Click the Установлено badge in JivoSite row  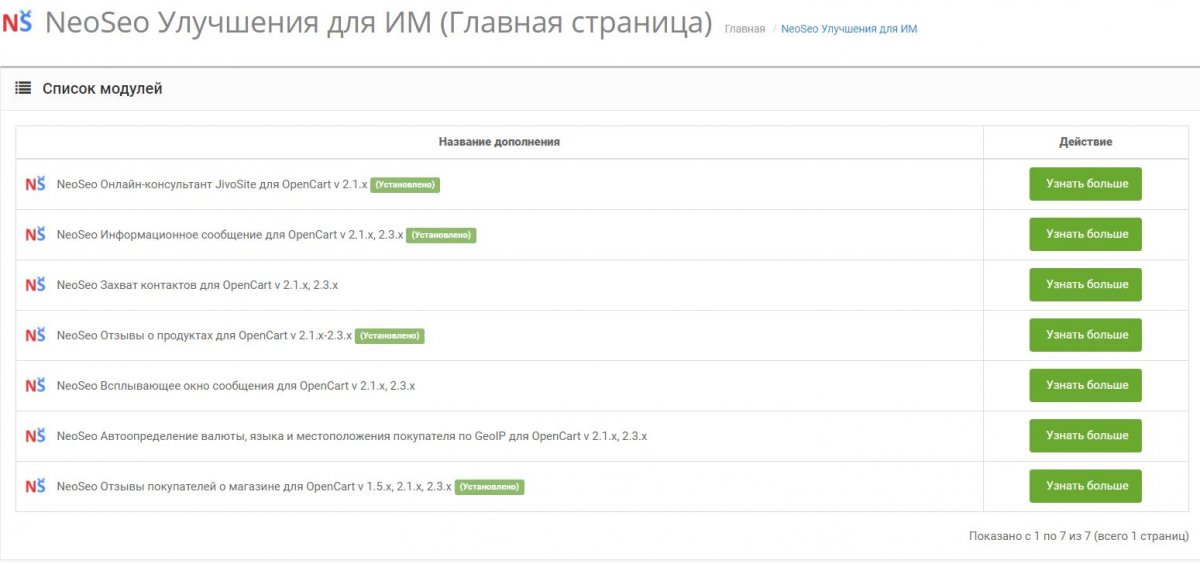406,185
